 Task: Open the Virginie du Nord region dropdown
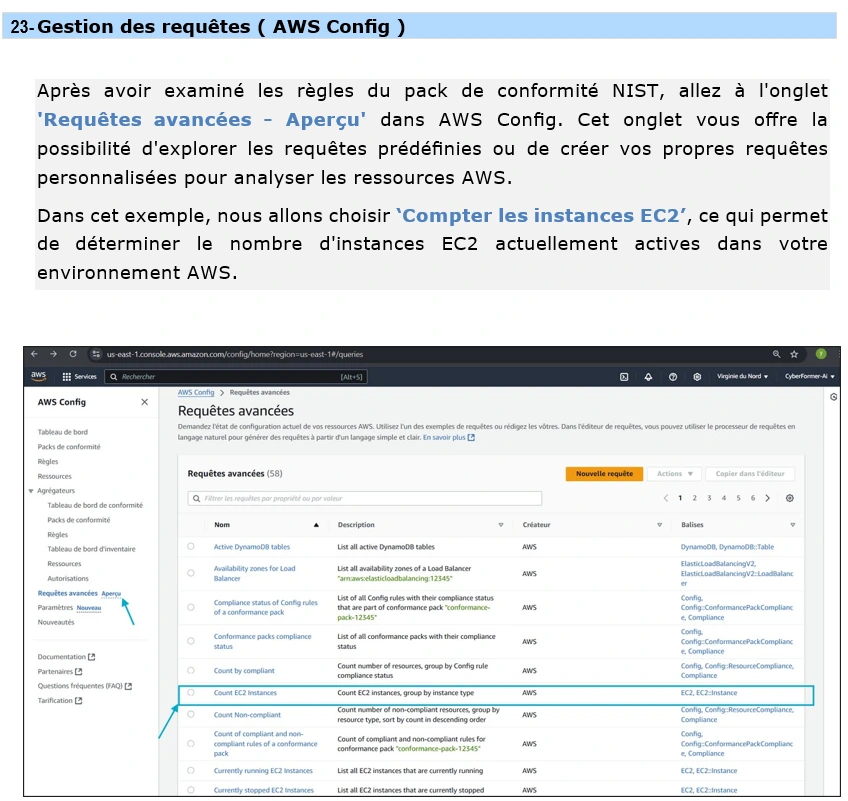click(742, 376)
